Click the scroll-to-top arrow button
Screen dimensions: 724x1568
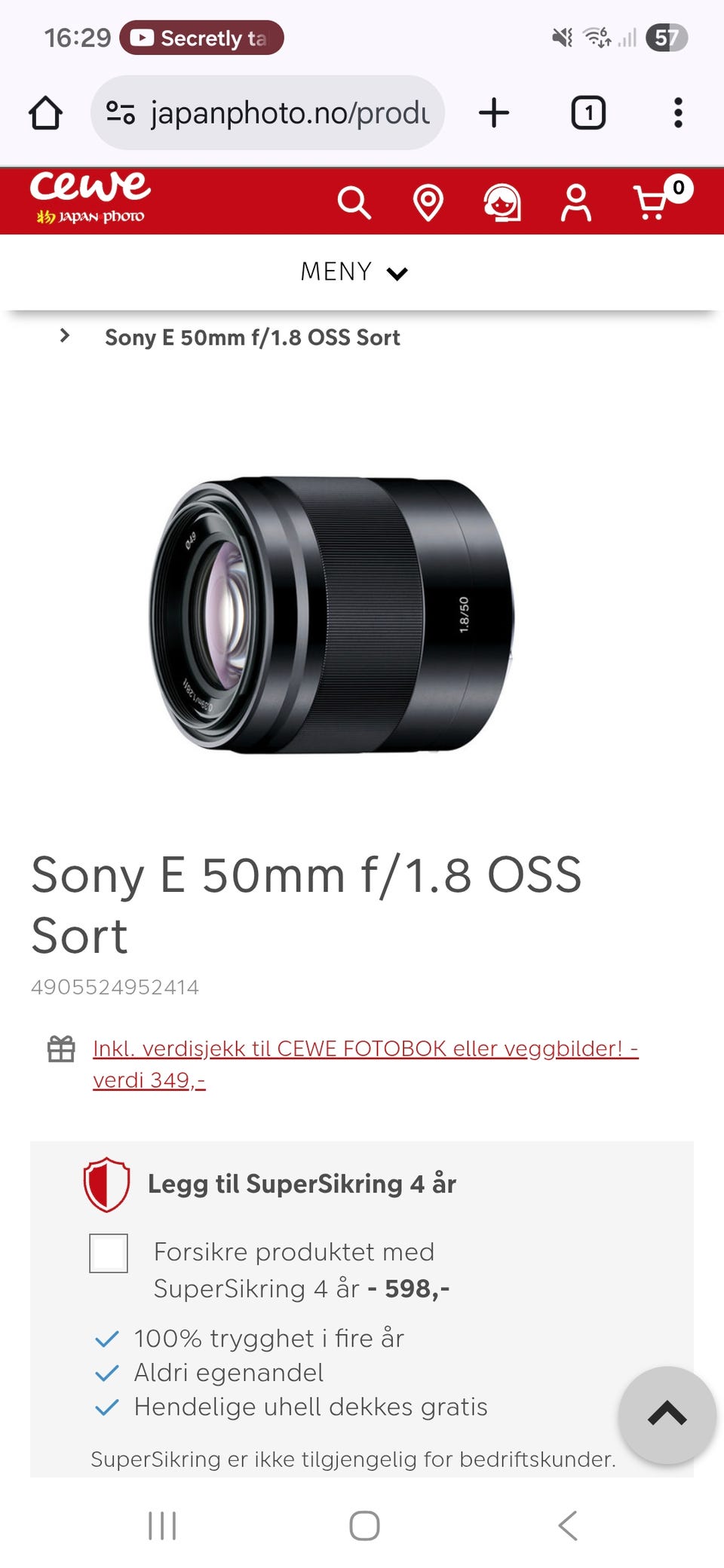pos(667,1415)
